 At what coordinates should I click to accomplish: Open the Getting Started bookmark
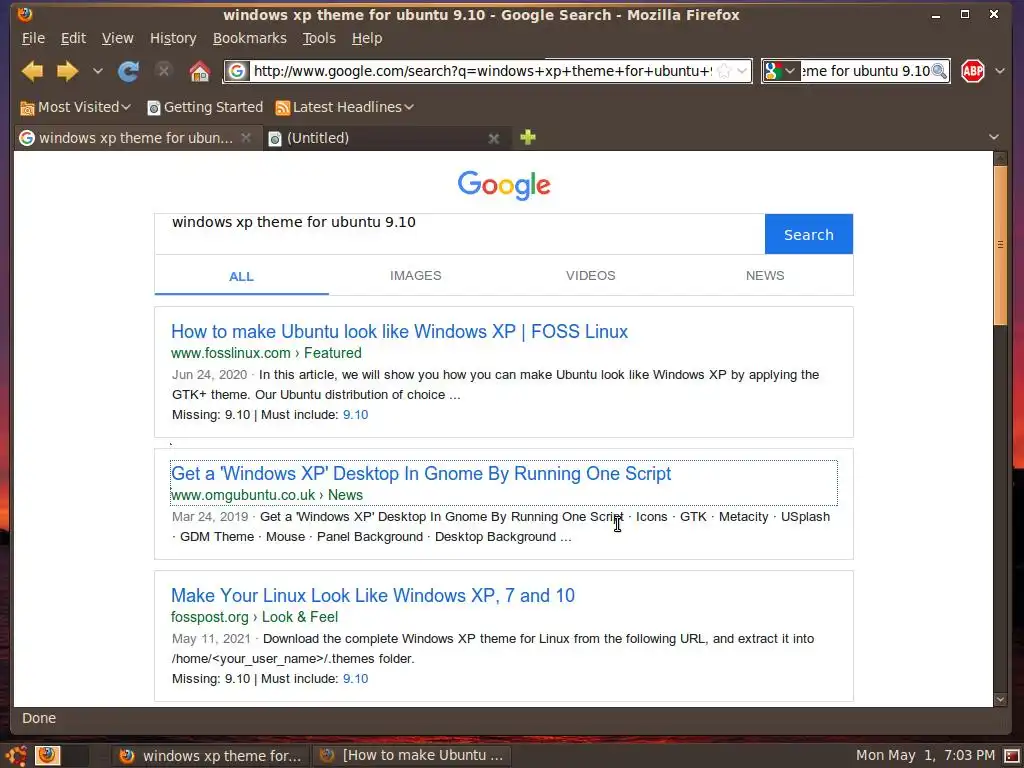tap(204, 107)
